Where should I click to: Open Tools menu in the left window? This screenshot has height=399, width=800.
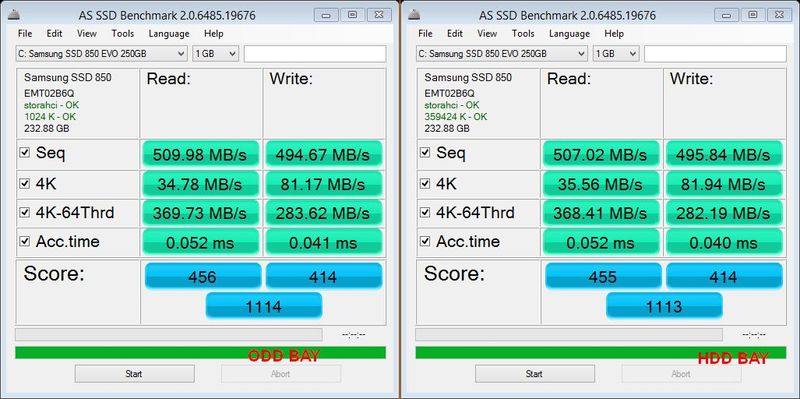point(123,34)
